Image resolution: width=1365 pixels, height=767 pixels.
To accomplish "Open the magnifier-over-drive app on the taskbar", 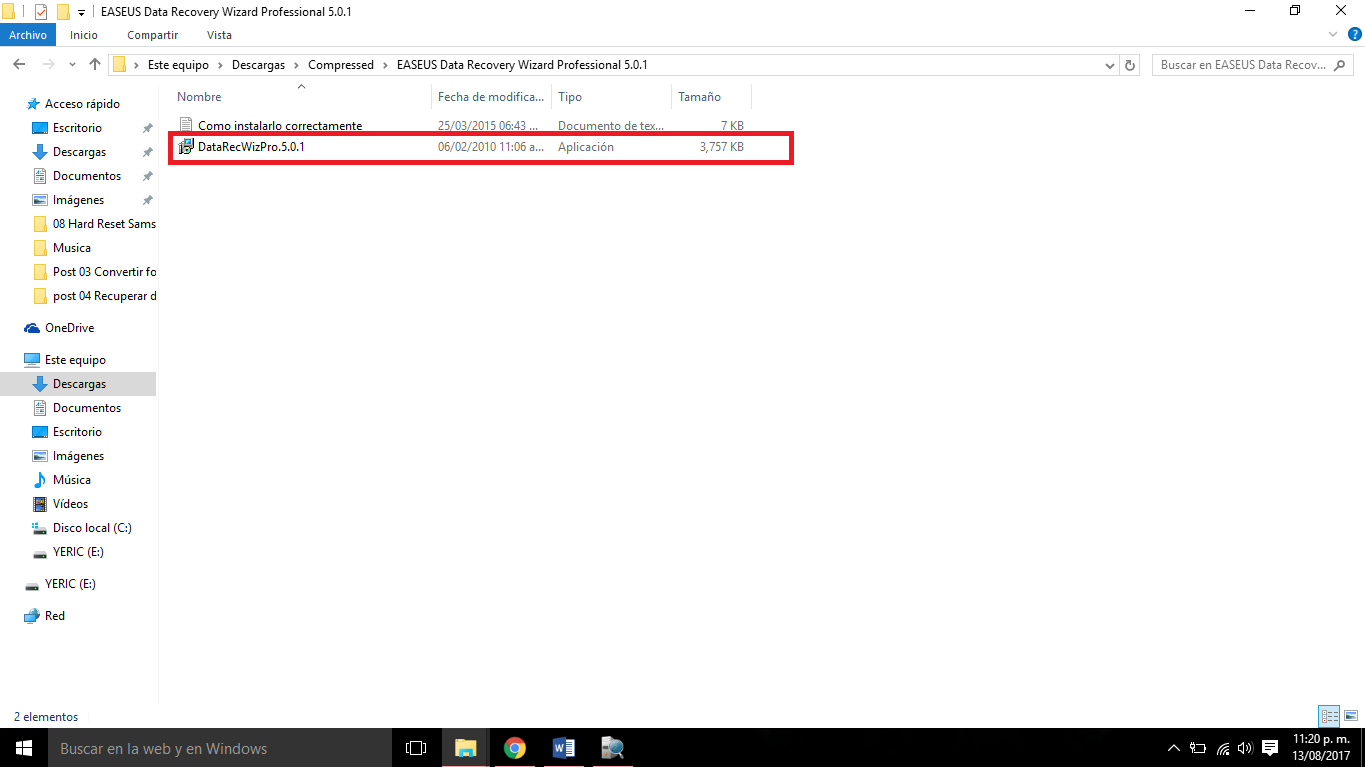I will point(612,748).
